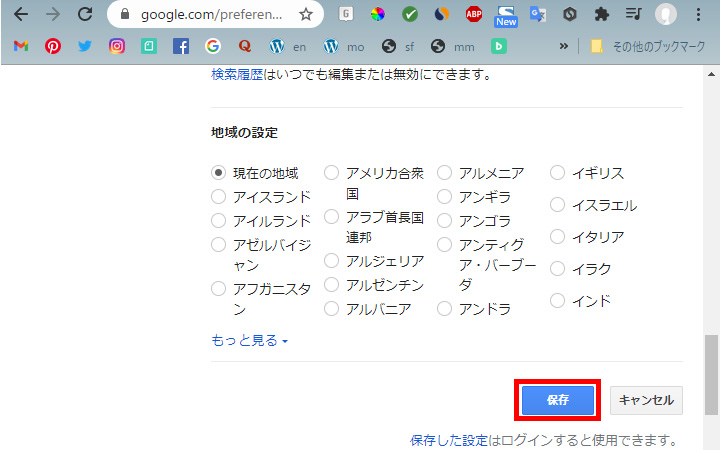Open the green checkmark extension
720x450 pixels.
tap(410, 14)
